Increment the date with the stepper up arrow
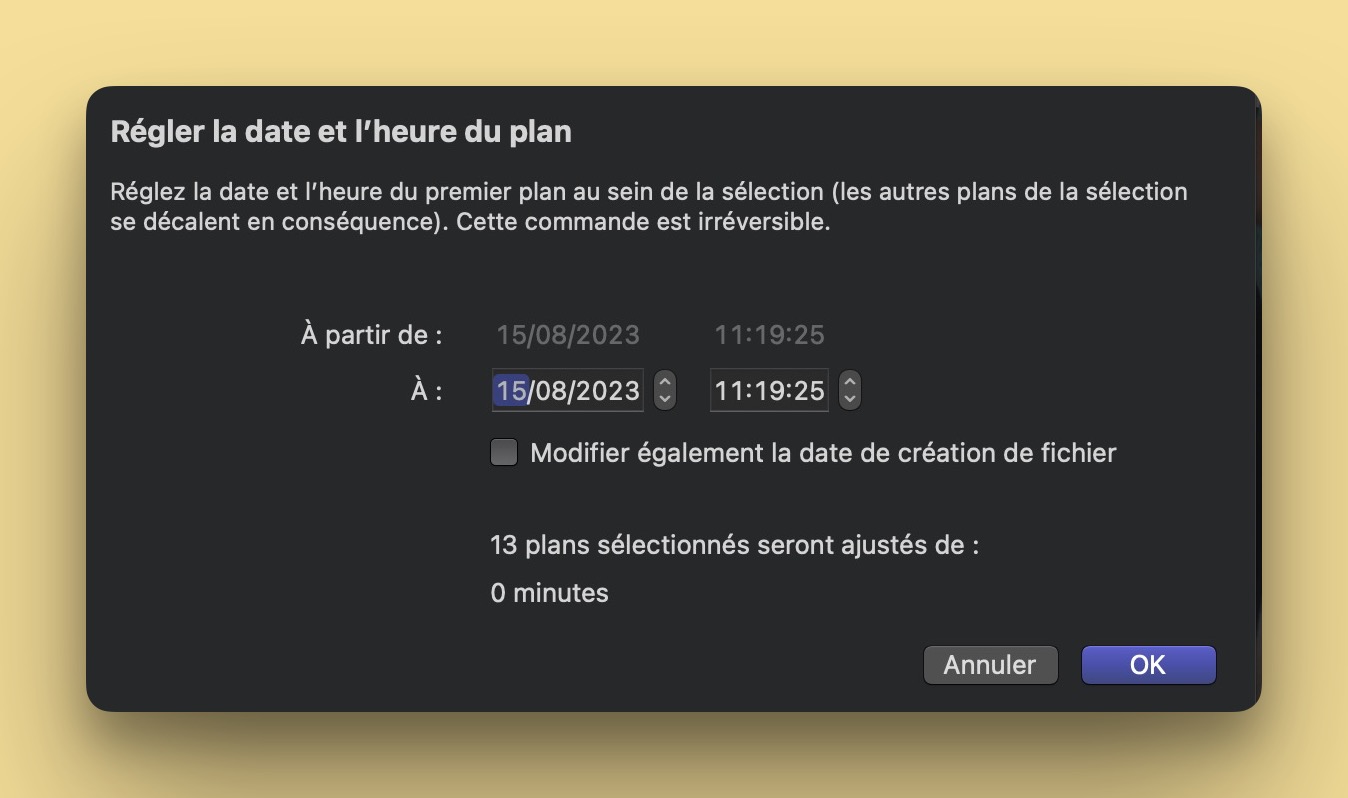 tap(664, 381)
